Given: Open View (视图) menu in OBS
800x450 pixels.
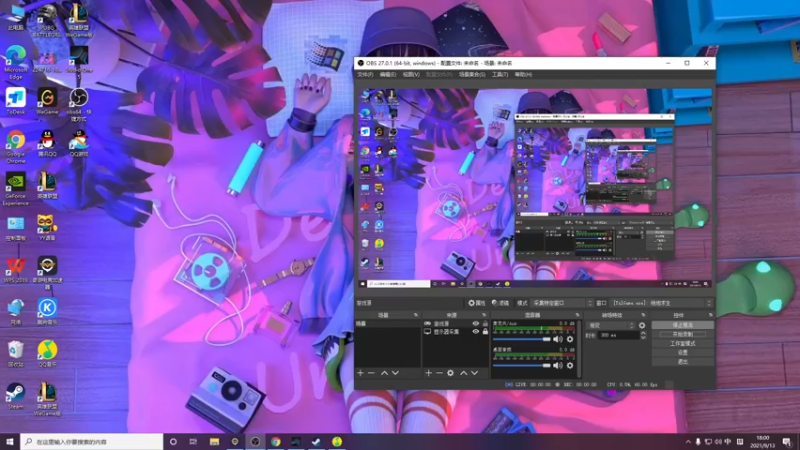Looking at the screenshot, I should coord(411,74).
